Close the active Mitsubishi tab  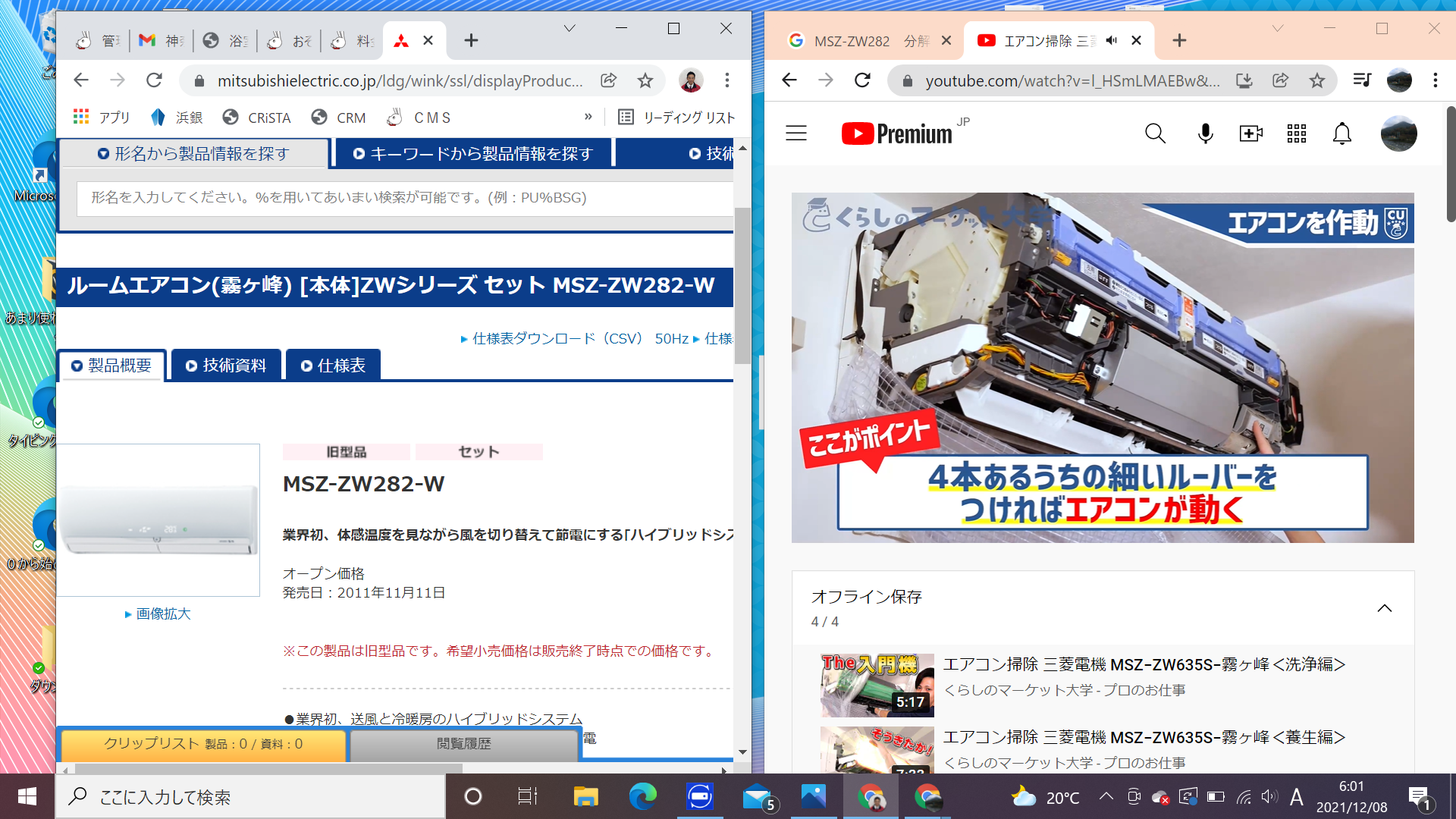coord(428,40)
